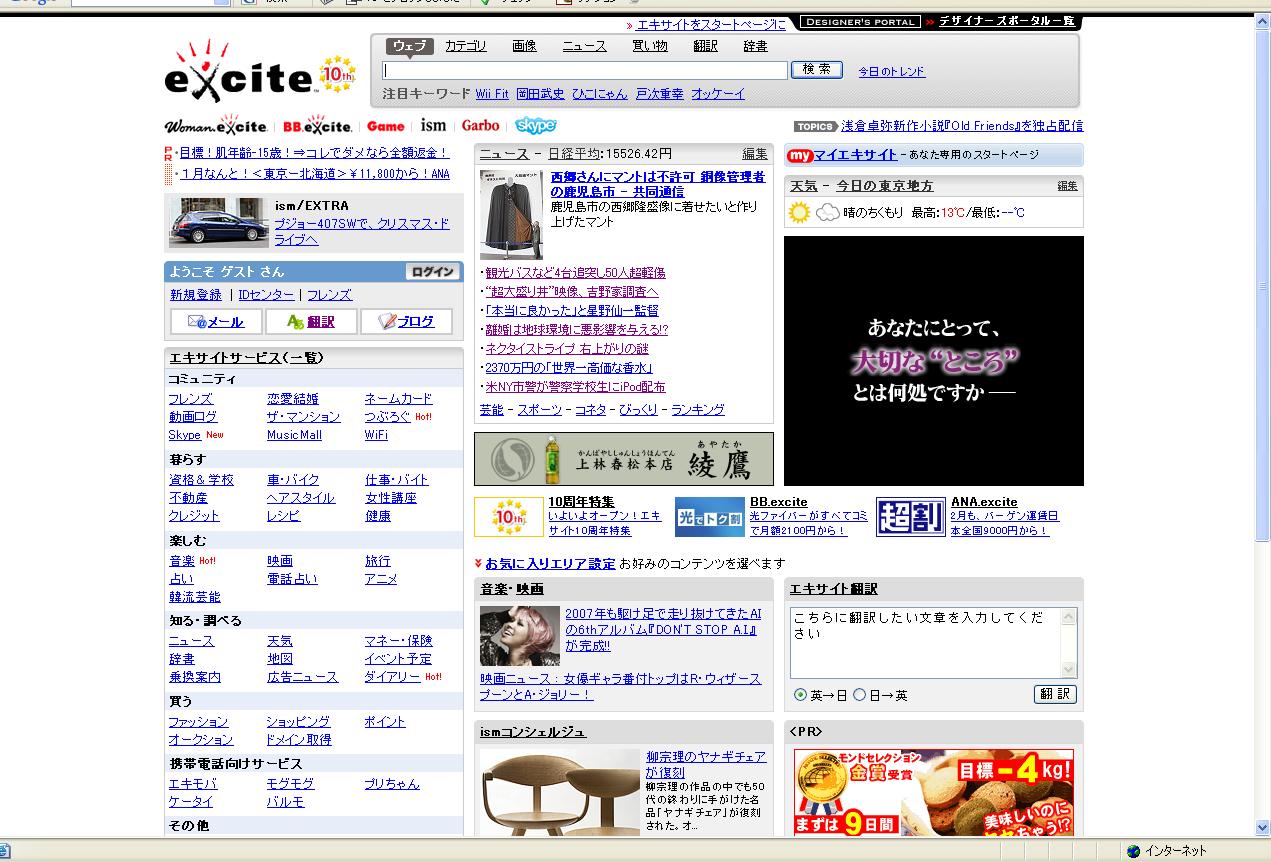This screenshot has width=1271, height=862.
Task: Click the black あなたにとって advertisement
Action: pos(934,361)
